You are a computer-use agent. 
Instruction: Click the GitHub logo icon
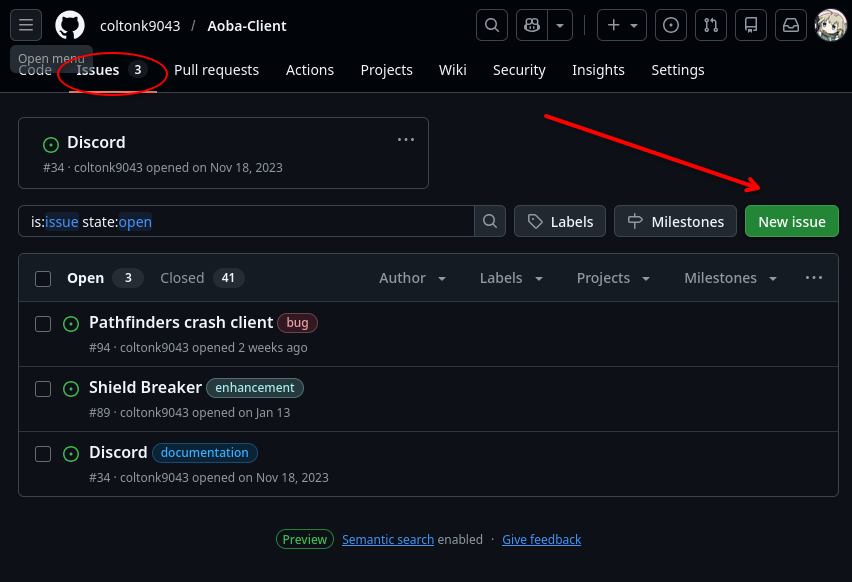click(x=70, y=25)
